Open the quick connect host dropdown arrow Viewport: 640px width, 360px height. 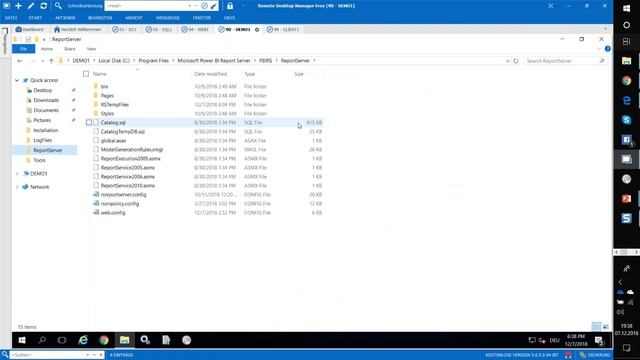[190, 6]
